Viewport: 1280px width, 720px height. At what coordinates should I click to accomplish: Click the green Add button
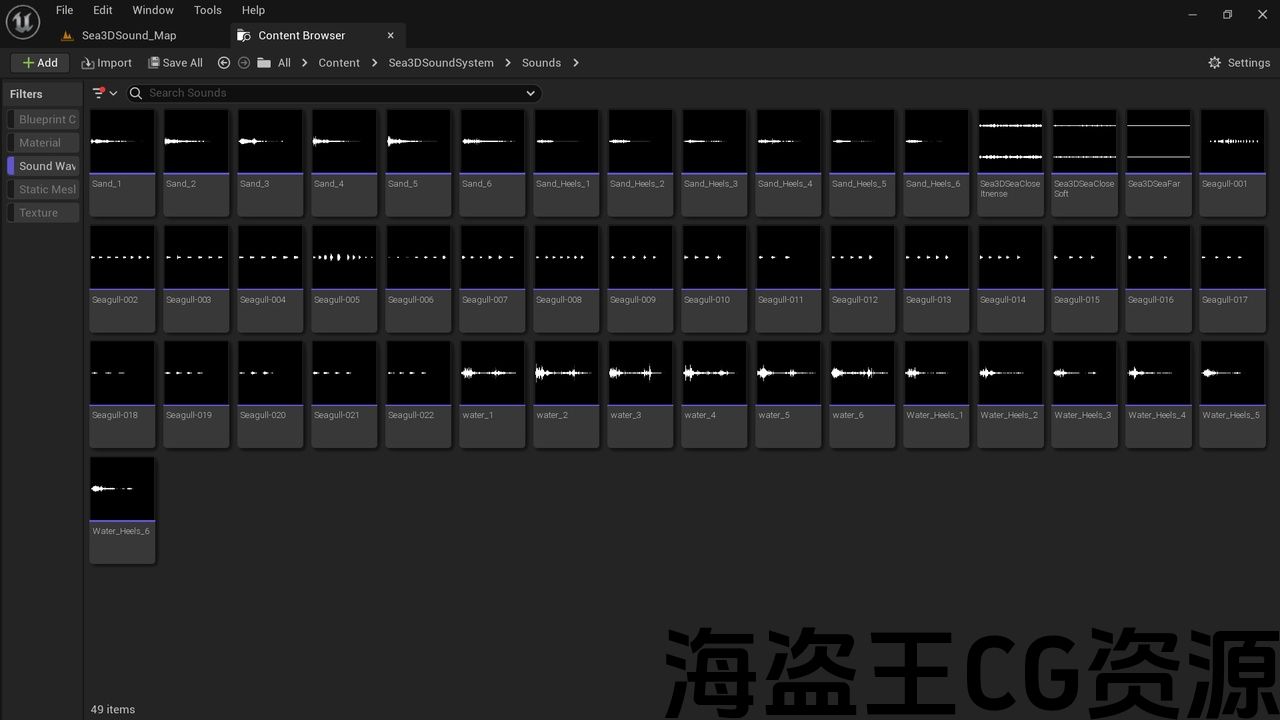pos(40,63)
